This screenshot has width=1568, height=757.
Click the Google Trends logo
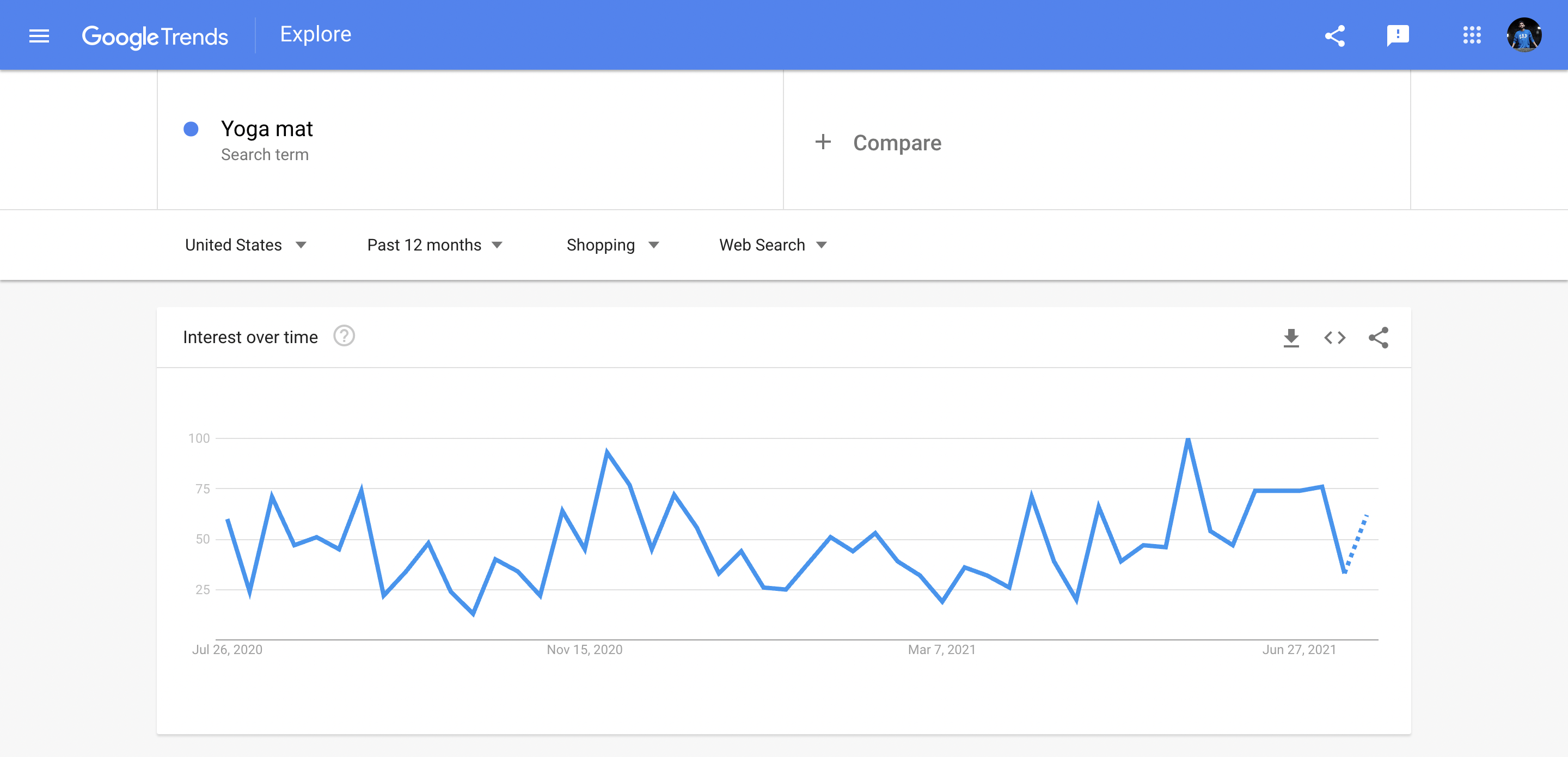(x=155, y=36)
